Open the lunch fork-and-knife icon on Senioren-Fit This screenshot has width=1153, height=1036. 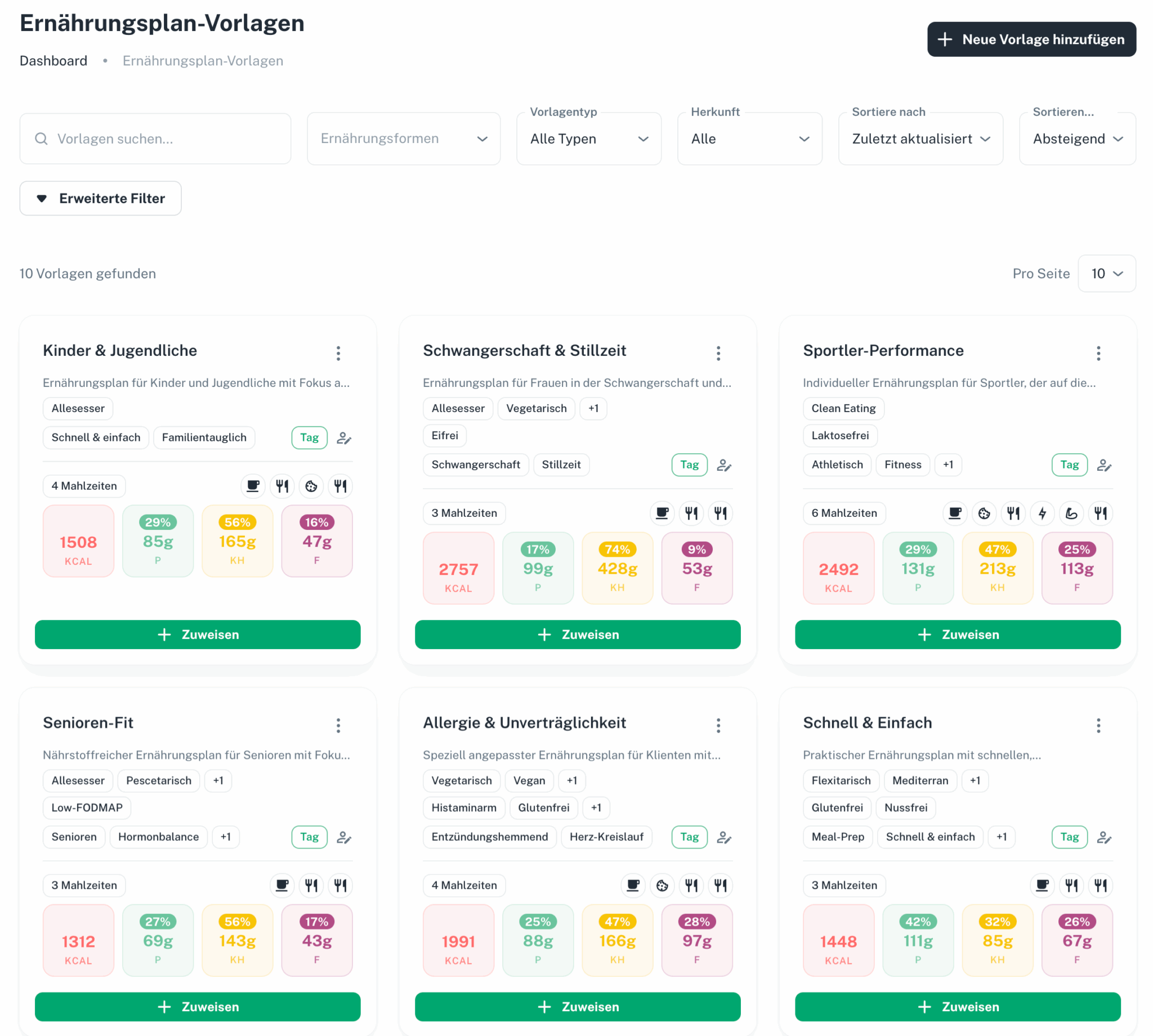pos(311,885)
